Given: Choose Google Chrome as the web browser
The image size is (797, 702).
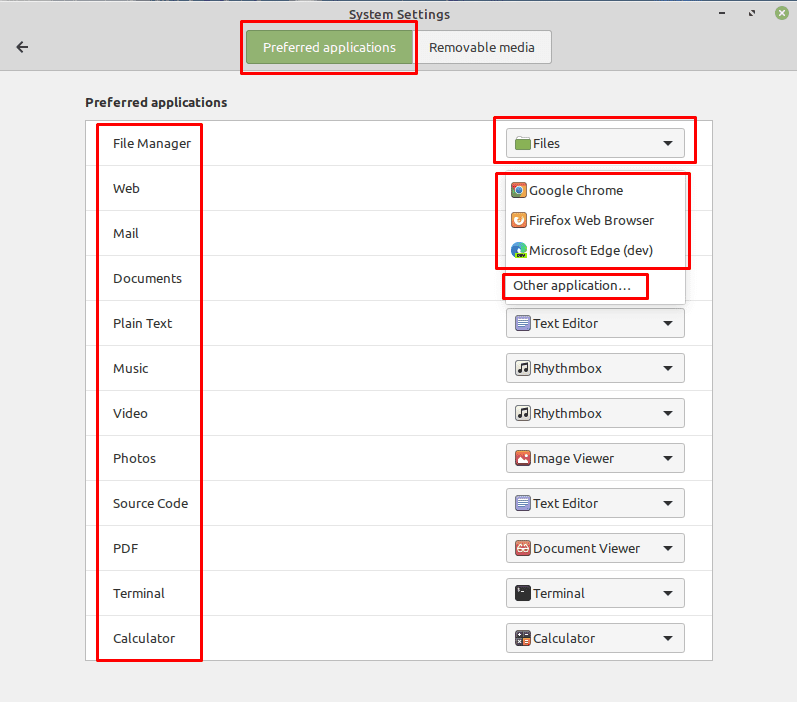Looking at the screenshot, I should [x=595, y=190].
